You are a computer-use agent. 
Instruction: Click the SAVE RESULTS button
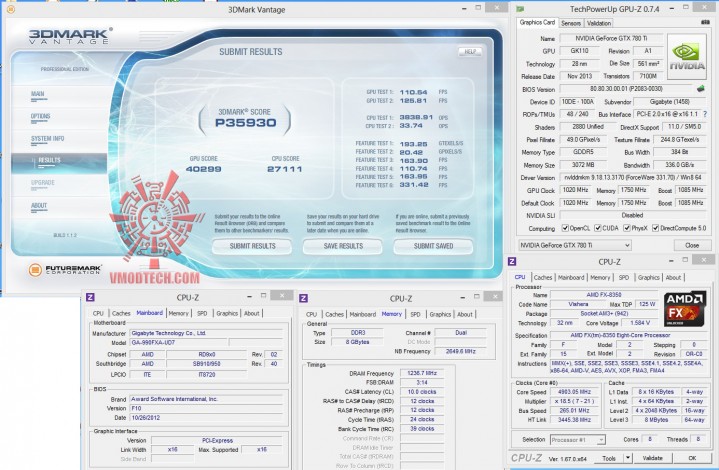(x=343, y=246)
